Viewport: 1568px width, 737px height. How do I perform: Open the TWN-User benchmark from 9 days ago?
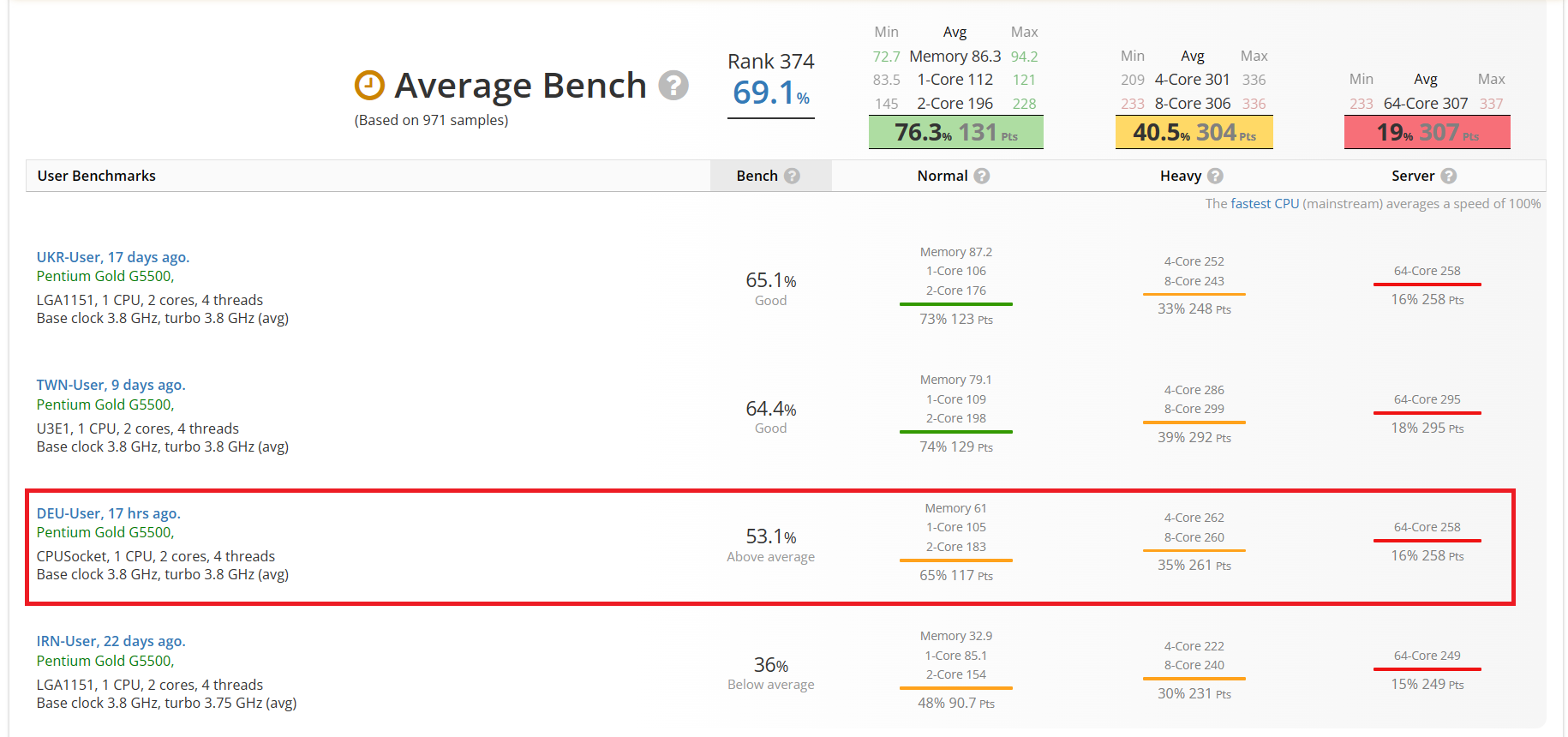(111, 385)
